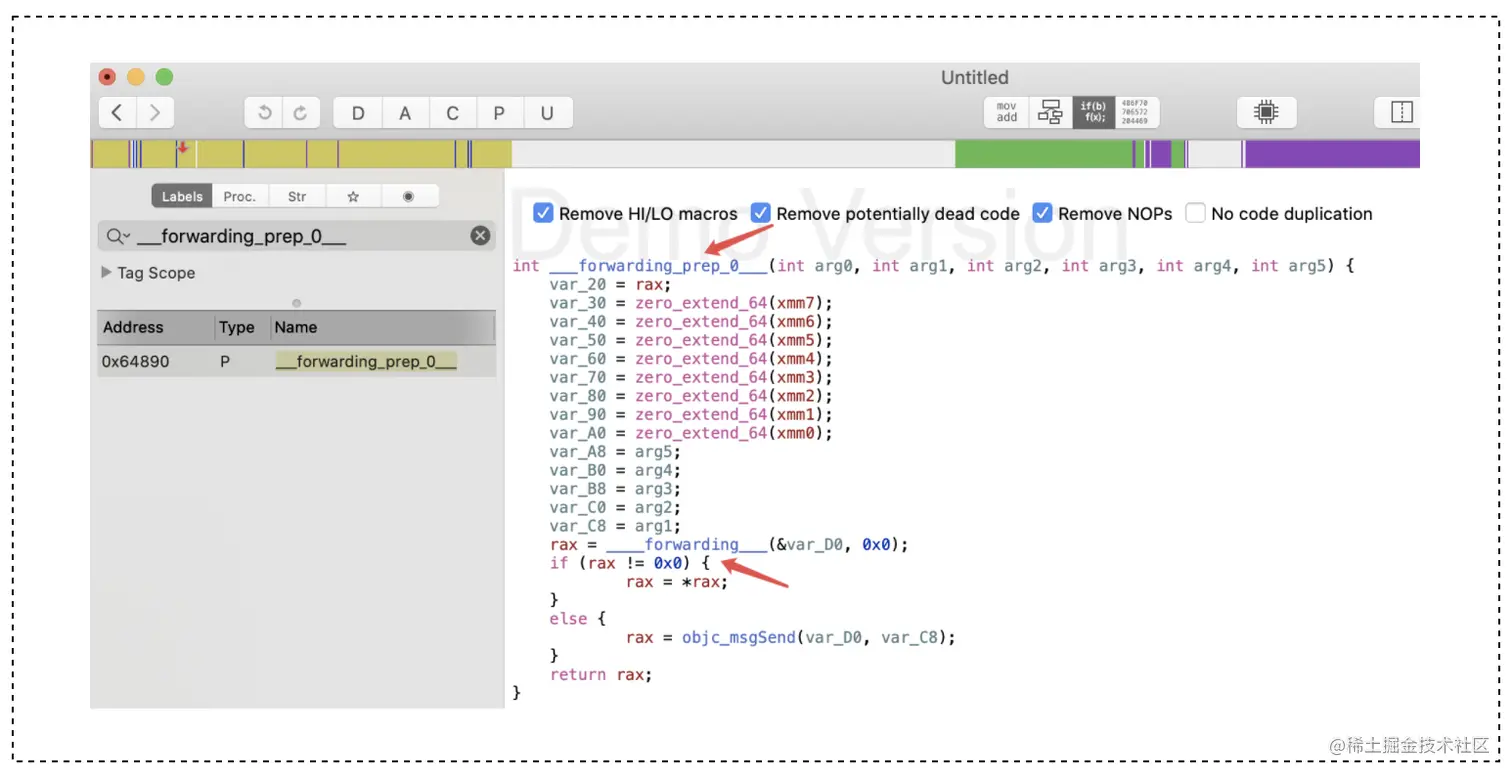Toggle the side panel layout icon

pos(1401,113)
